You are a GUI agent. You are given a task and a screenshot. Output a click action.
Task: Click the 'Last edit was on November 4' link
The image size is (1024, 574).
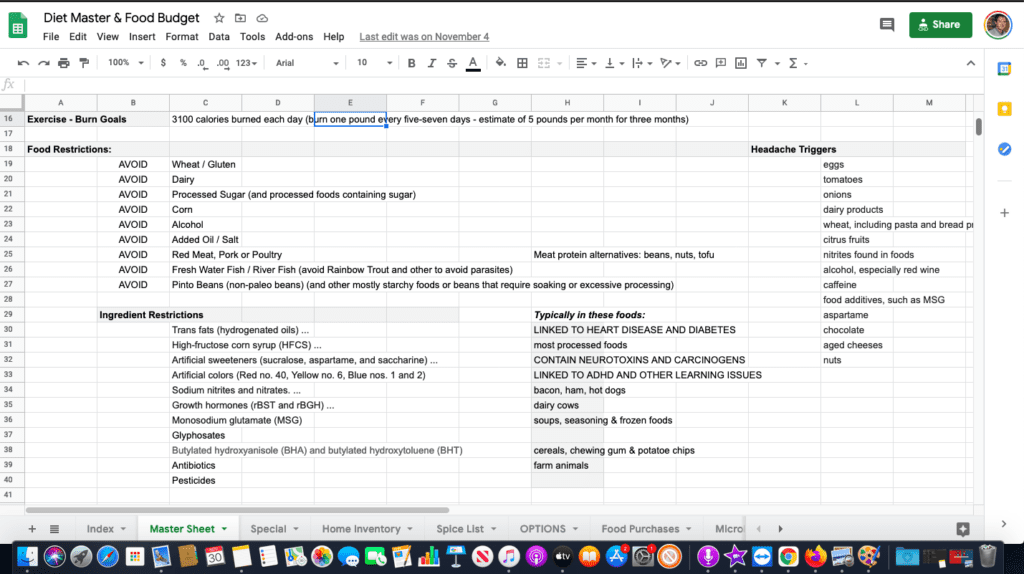point(424,37)
